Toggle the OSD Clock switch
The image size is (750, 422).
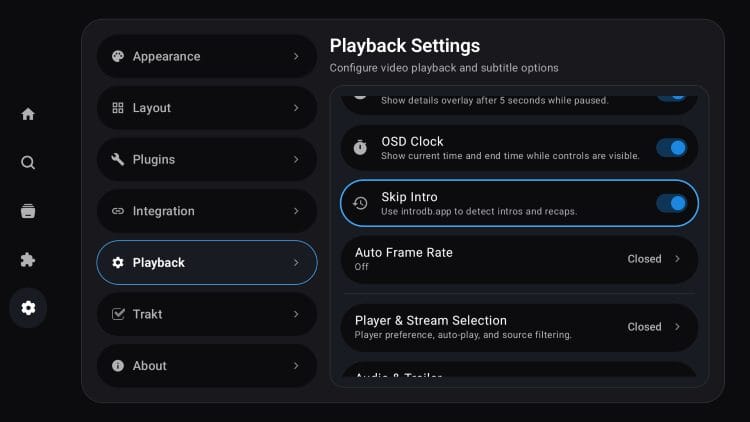(x=671, y=148)
